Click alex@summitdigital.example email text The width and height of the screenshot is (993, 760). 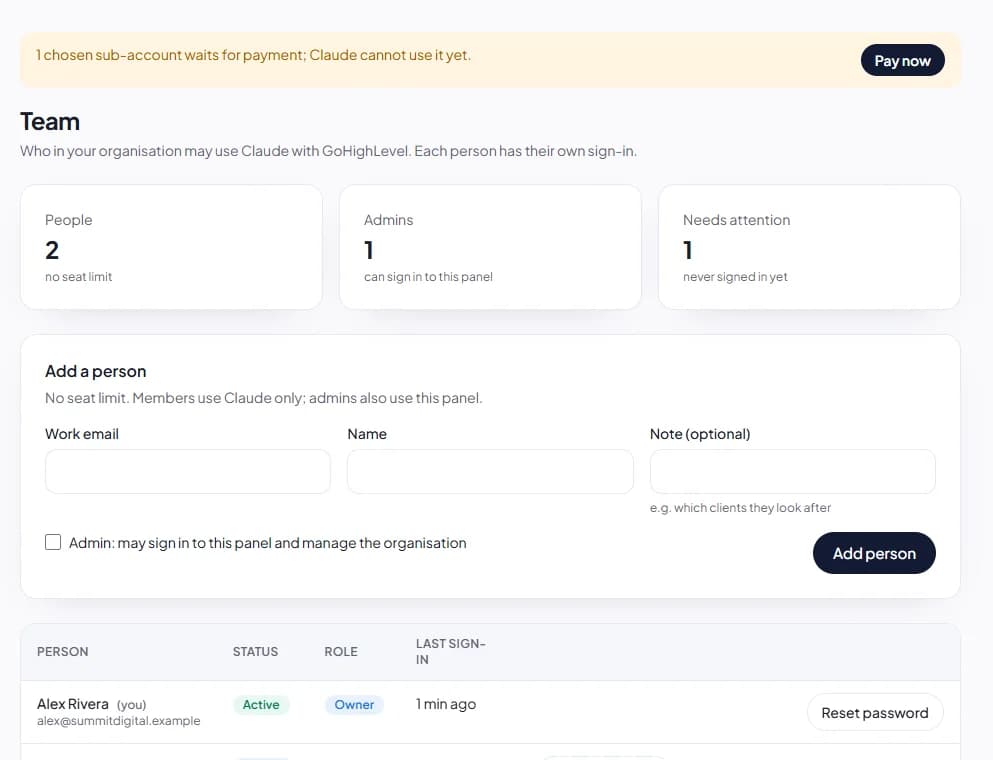tap(118, 721)
